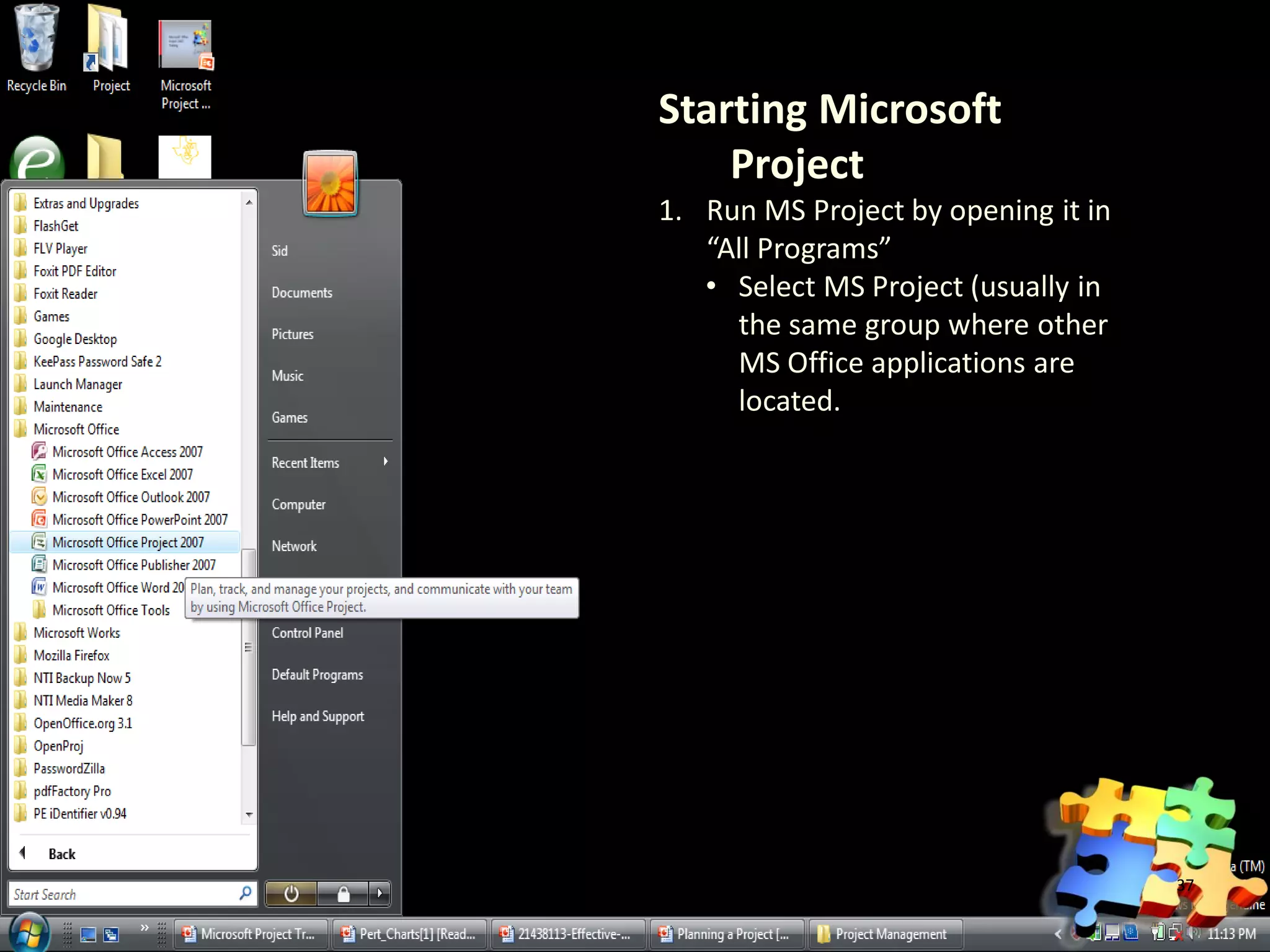
Task: Expand the Google Desktop folder
Action: (x=66, y=339)
